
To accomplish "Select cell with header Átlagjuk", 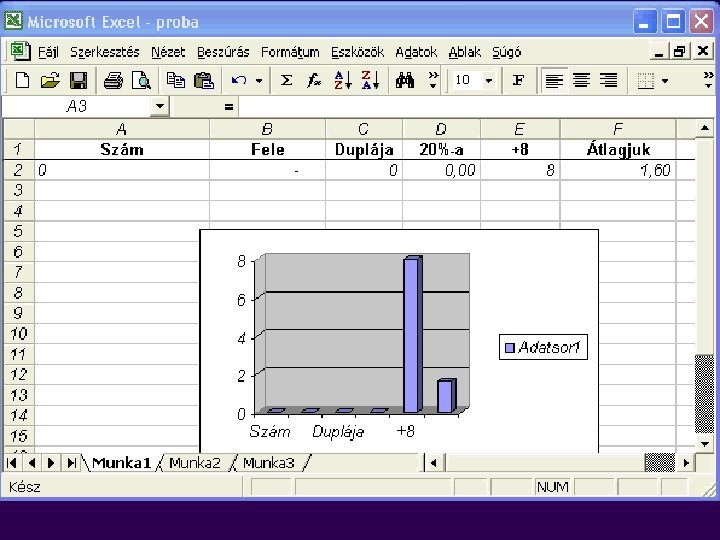I will coord(618,150).
